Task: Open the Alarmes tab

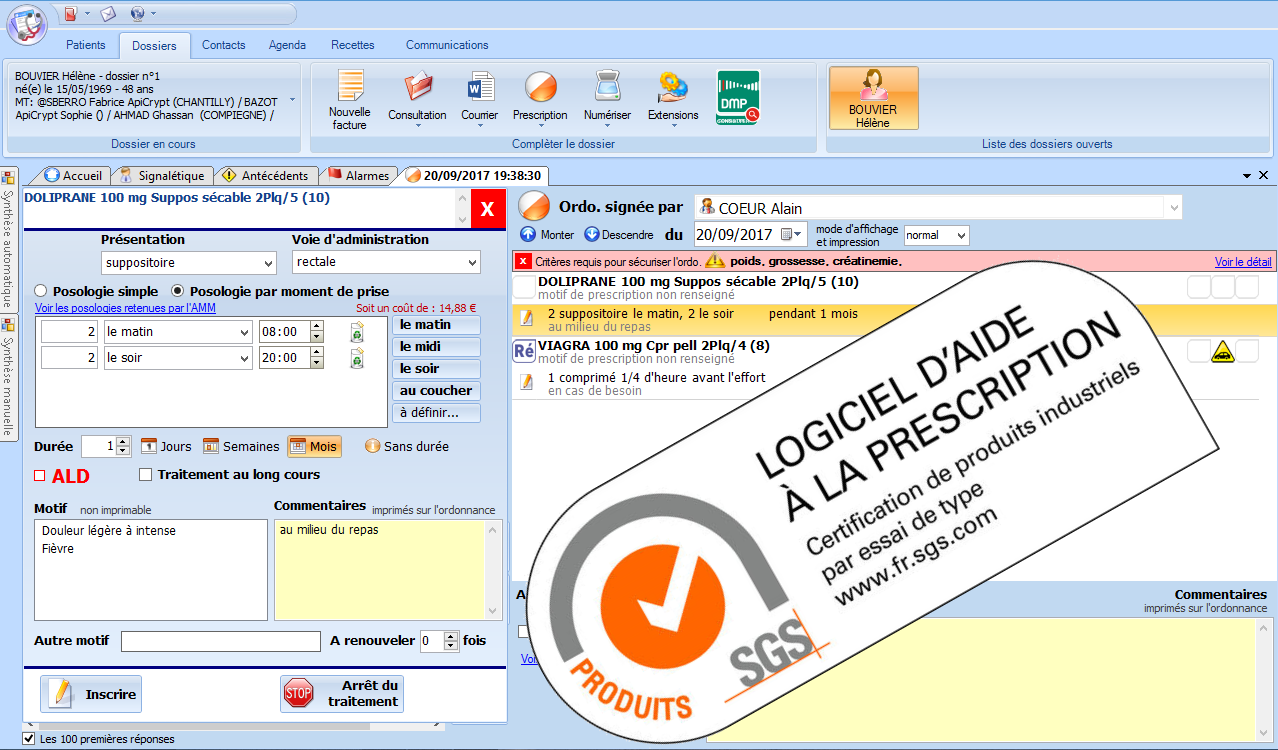Action: pyautogui.click(x=358, y=175)
